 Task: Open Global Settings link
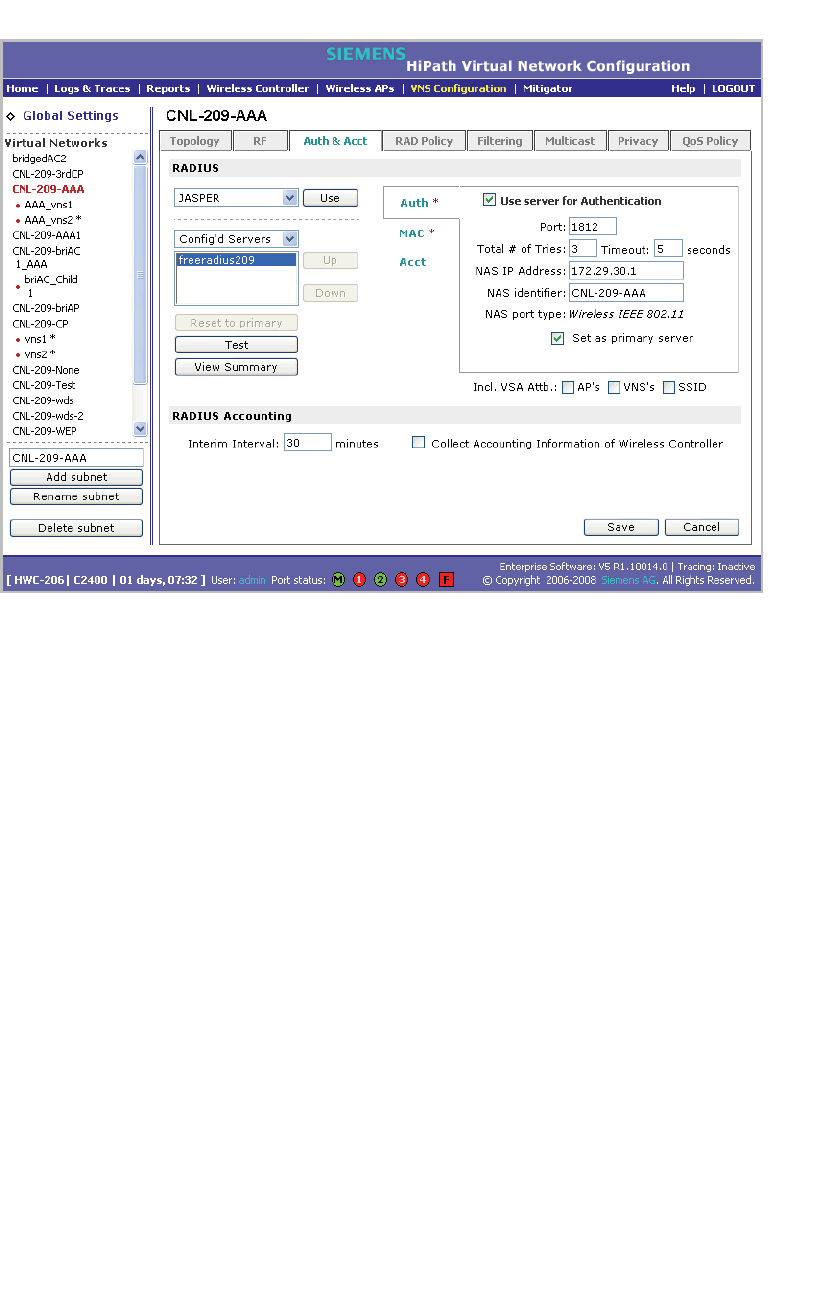click(71, 116)
